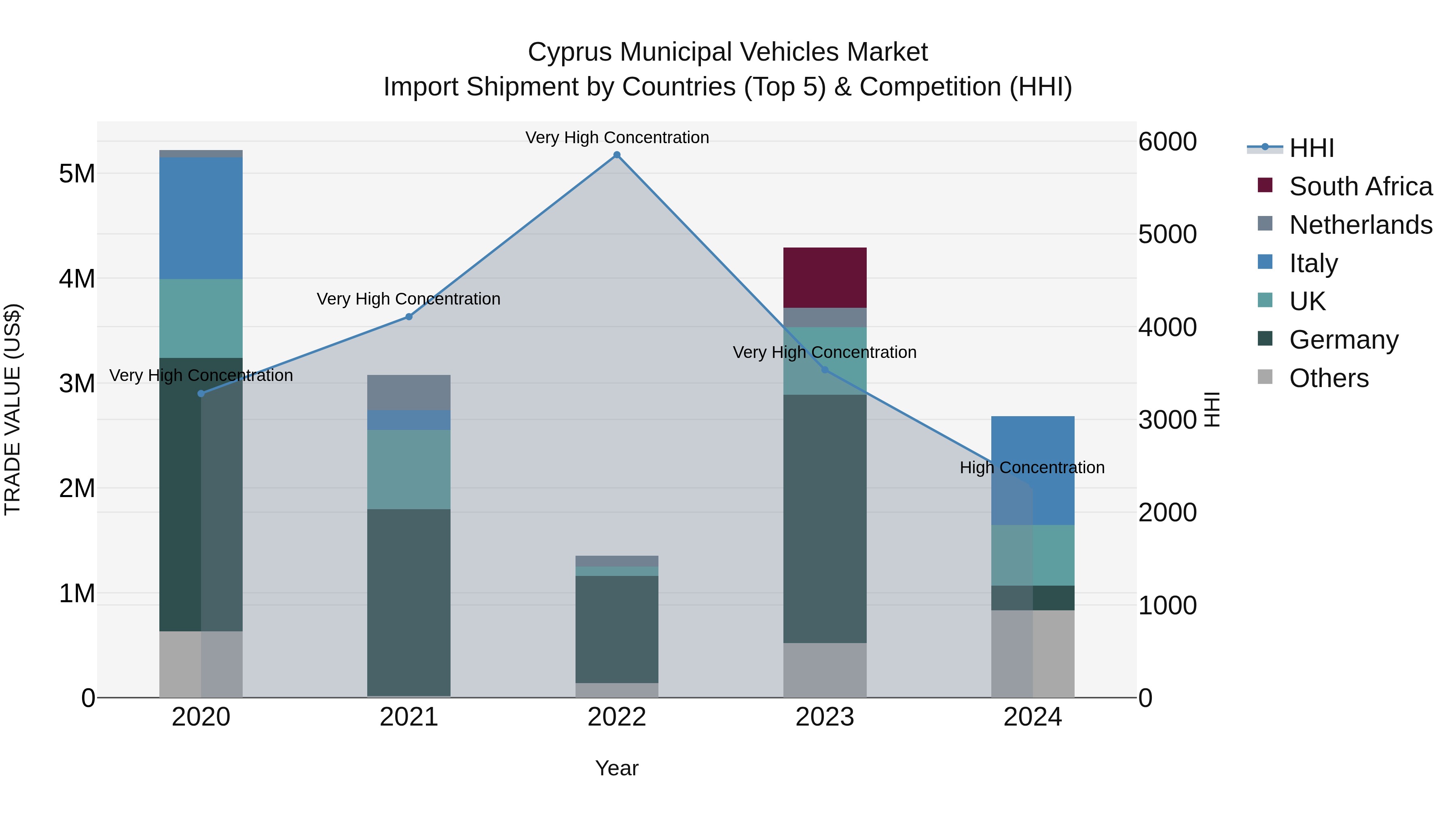Click the Italy legend color swatch
1456x819 pixels.
click(1265, 262)
